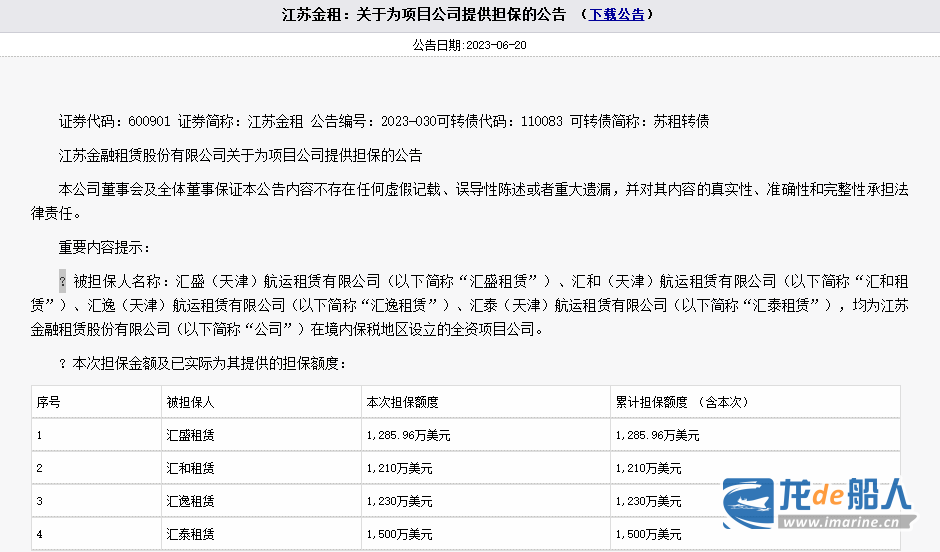Click the 下载公告 download link

616,15
